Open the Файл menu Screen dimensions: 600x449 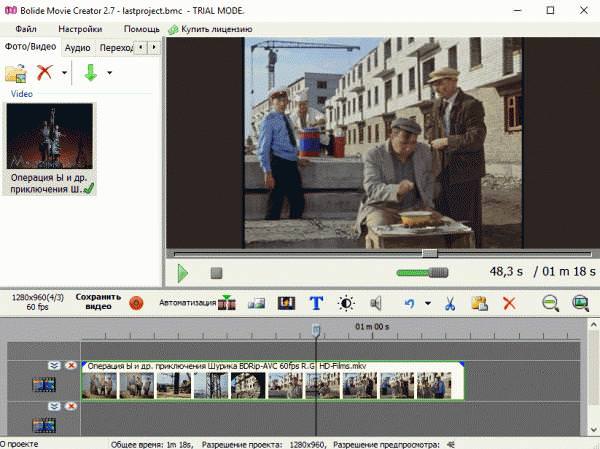pos(26,29)
